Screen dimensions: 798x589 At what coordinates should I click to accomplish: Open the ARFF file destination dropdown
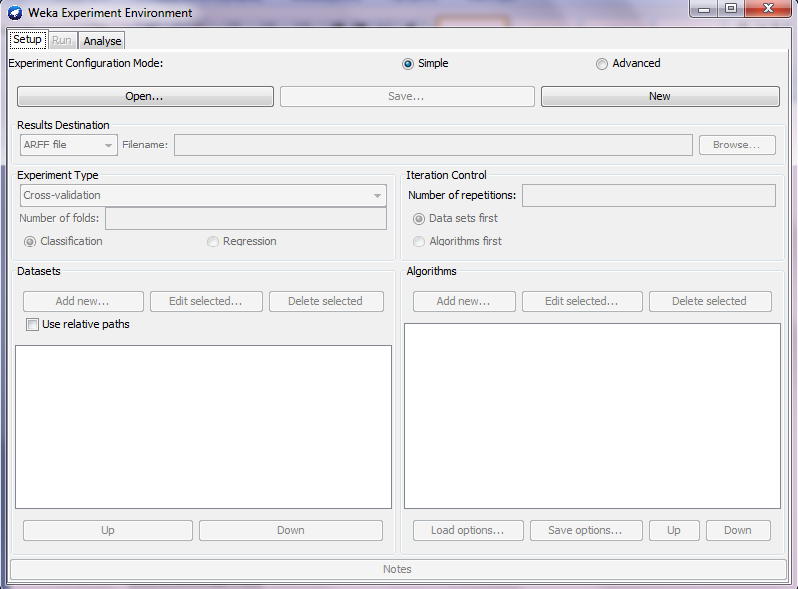coord(69,145)
